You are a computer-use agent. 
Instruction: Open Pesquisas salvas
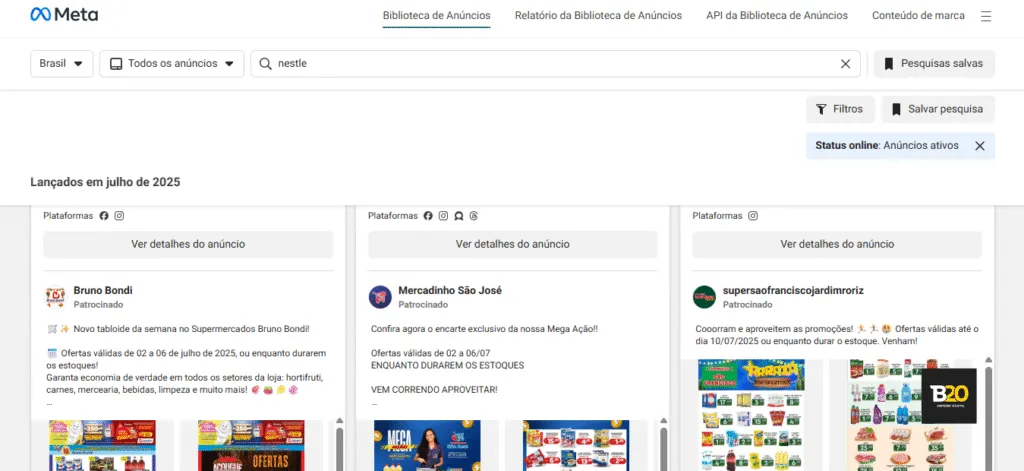click(934, 64)
